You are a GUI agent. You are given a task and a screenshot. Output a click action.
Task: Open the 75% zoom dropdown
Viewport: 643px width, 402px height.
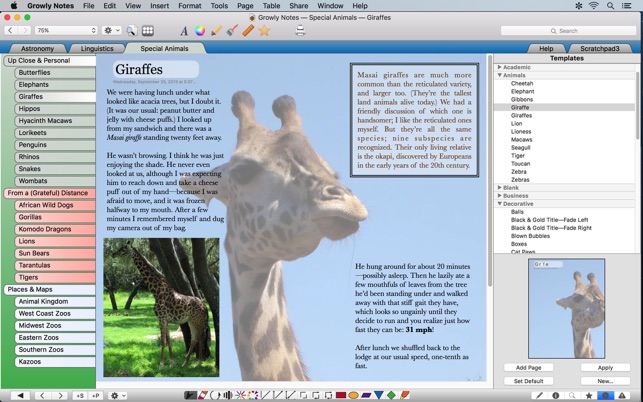click(66, 31)
